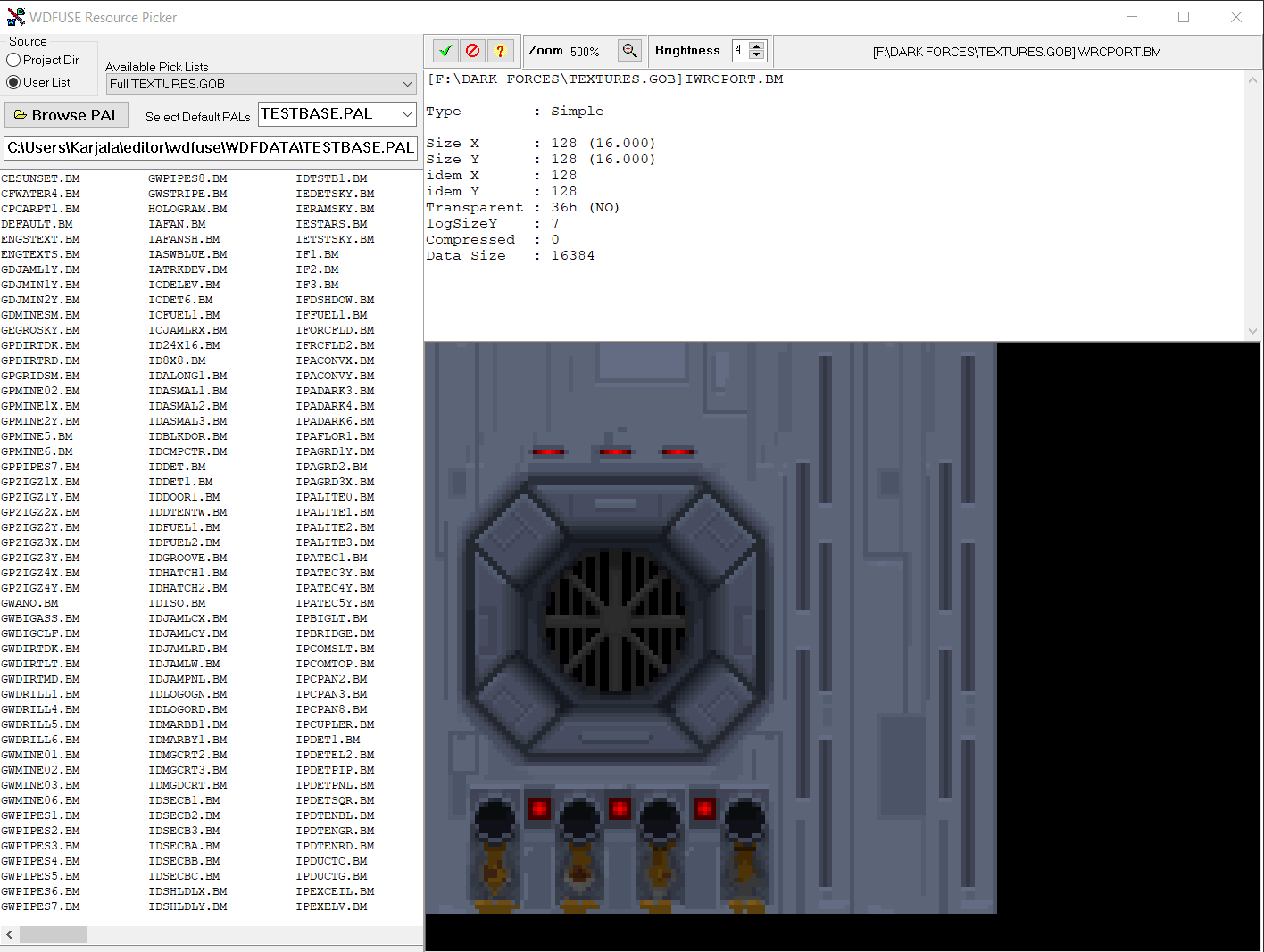Click the PAL file path field
This screenshot has height=952, width=1264.
[x=211, y=147]
